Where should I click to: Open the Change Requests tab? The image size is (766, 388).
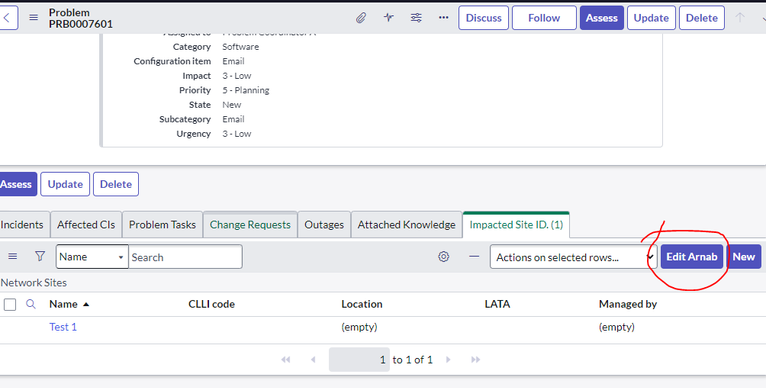250,225
